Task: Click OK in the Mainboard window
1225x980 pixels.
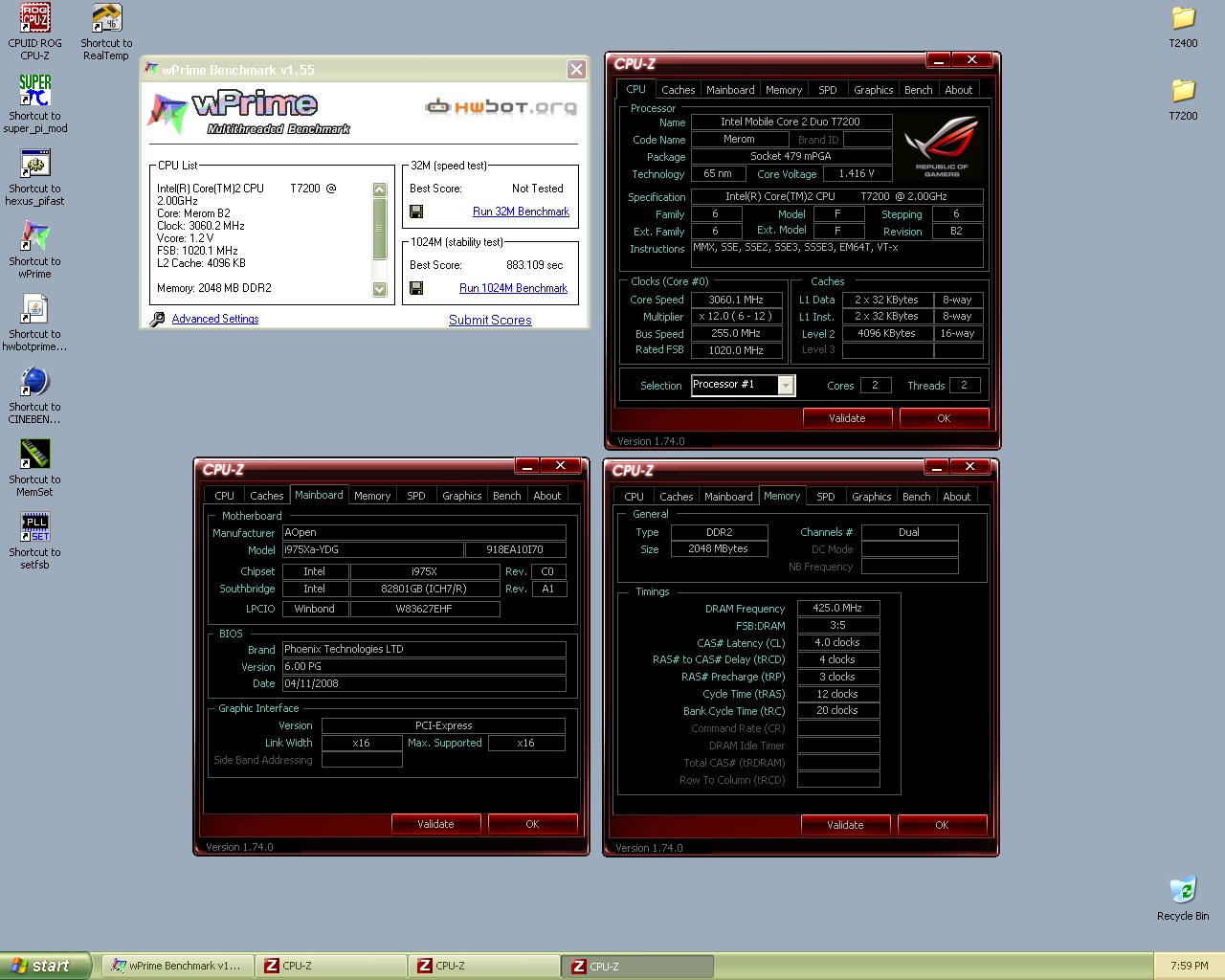Action: [532, 824]
